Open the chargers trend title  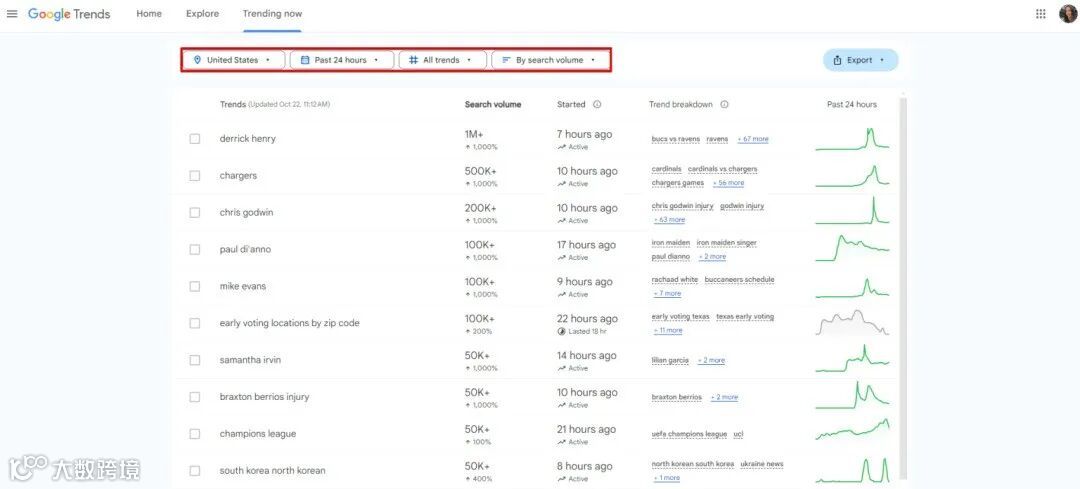coord(238,176)
